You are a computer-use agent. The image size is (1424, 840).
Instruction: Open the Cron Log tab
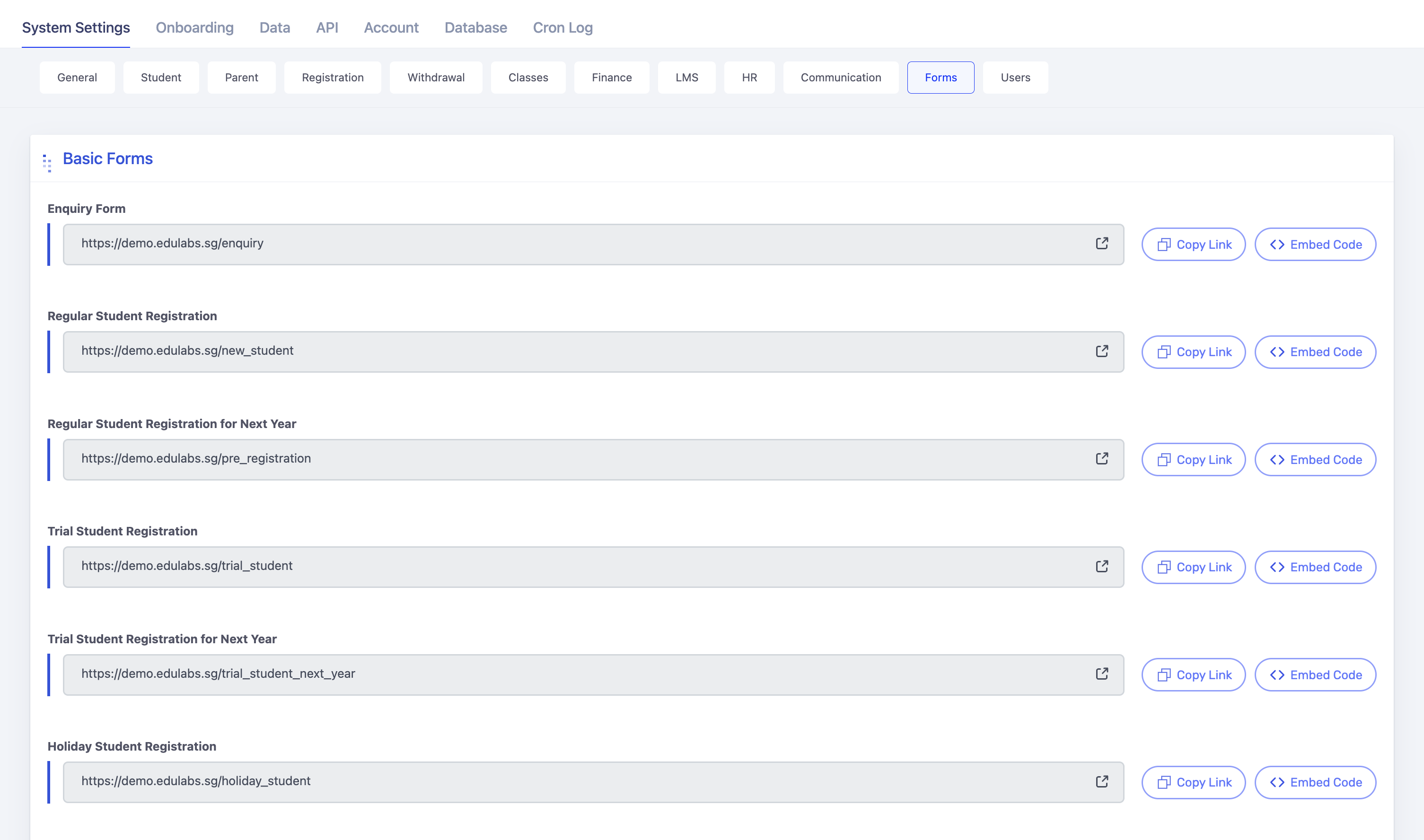[562, 27]
